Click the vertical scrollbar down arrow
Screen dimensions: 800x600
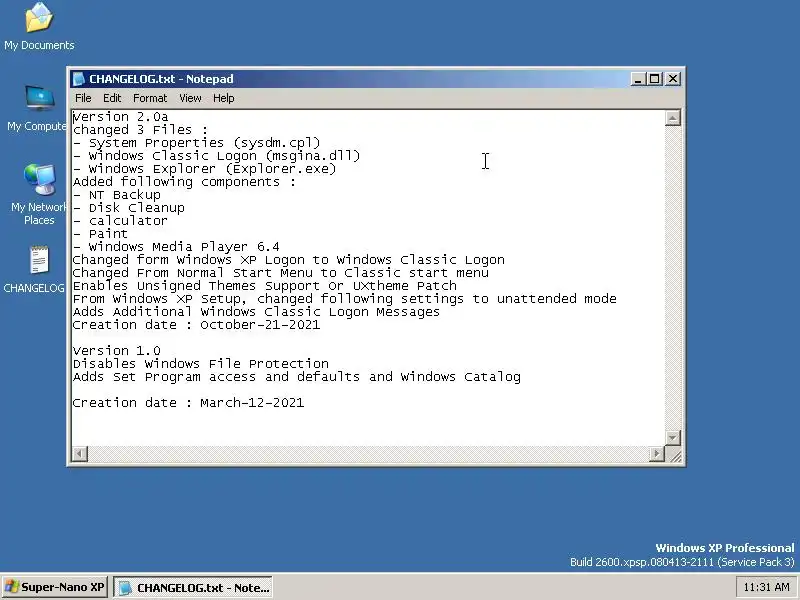(673, 438)
